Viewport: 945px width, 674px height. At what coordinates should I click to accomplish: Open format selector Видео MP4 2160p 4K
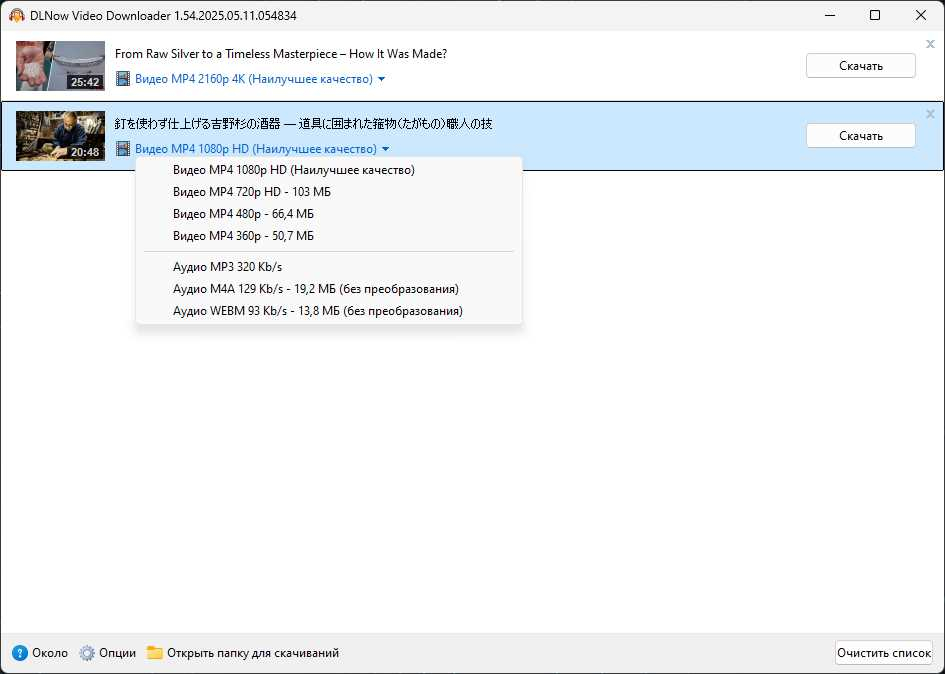point(254,79)
